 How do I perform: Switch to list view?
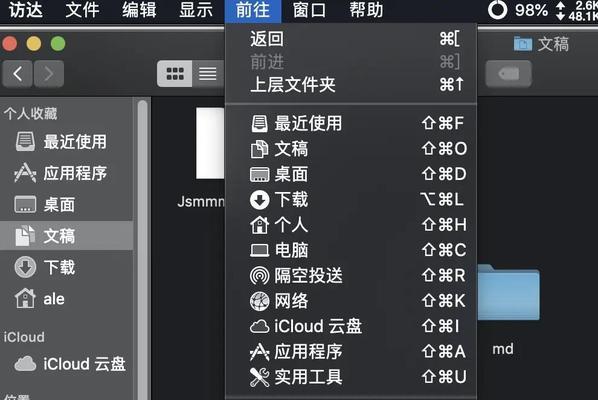208,74
